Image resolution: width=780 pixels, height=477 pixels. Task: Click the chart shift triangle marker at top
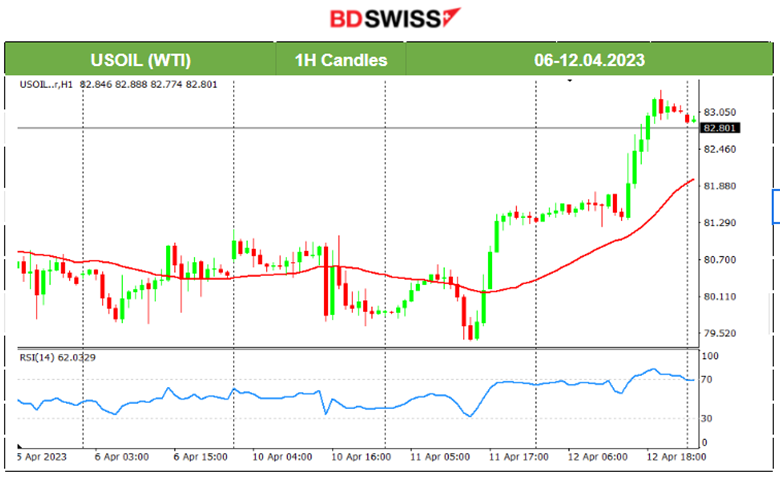(x=570, y=81)
